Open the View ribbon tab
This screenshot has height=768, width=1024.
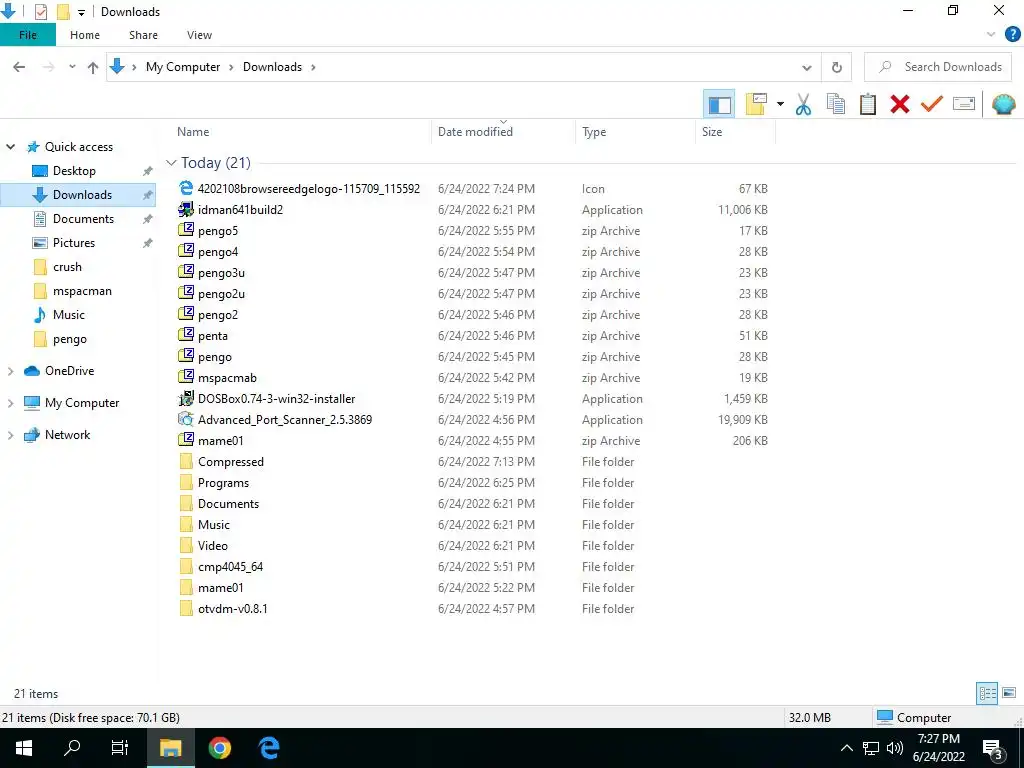tap(199, 35)
